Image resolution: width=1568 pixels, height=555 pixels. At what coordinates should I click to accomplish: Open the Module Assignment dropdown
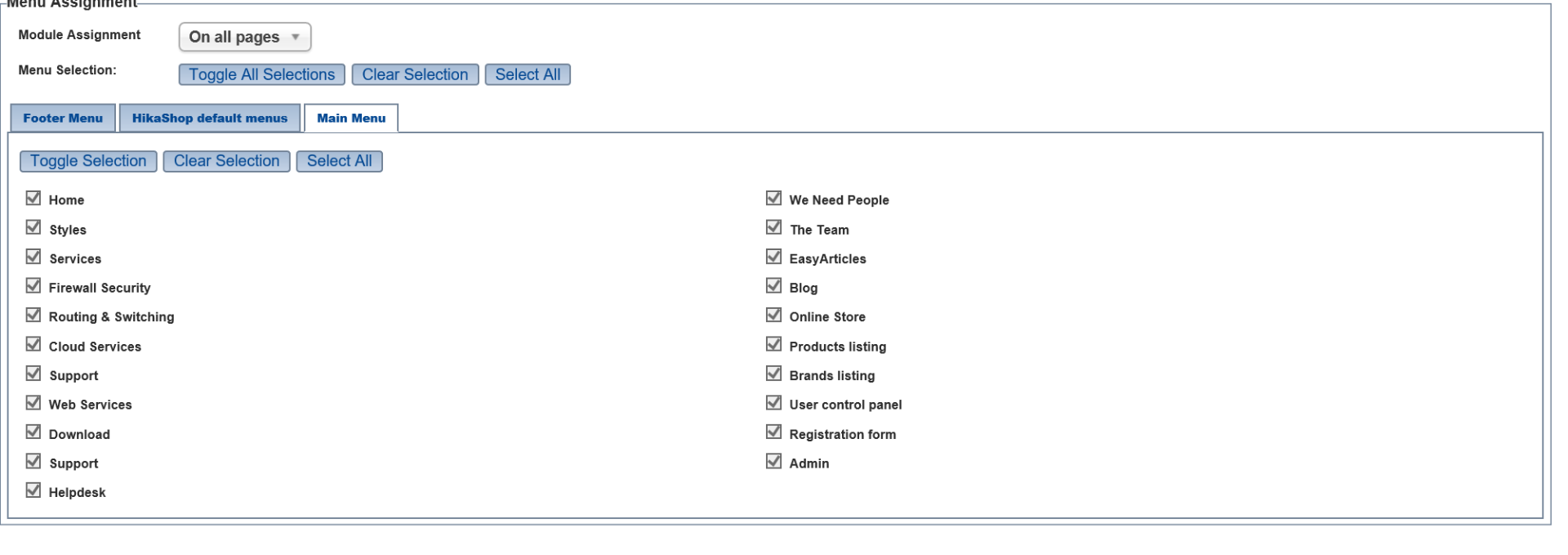[244, 37]
